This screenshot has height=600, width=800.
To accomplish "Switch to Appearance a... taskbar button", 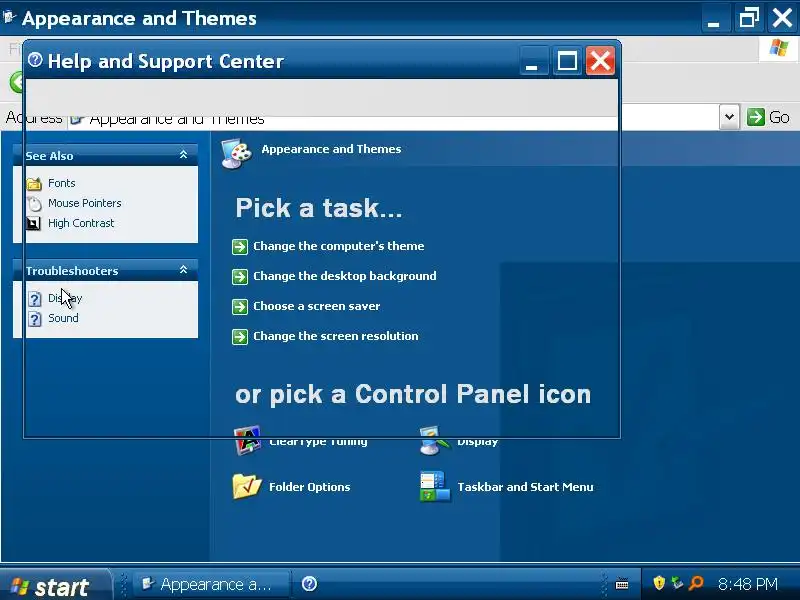I will pyautogui.click(x=212, y=584).
